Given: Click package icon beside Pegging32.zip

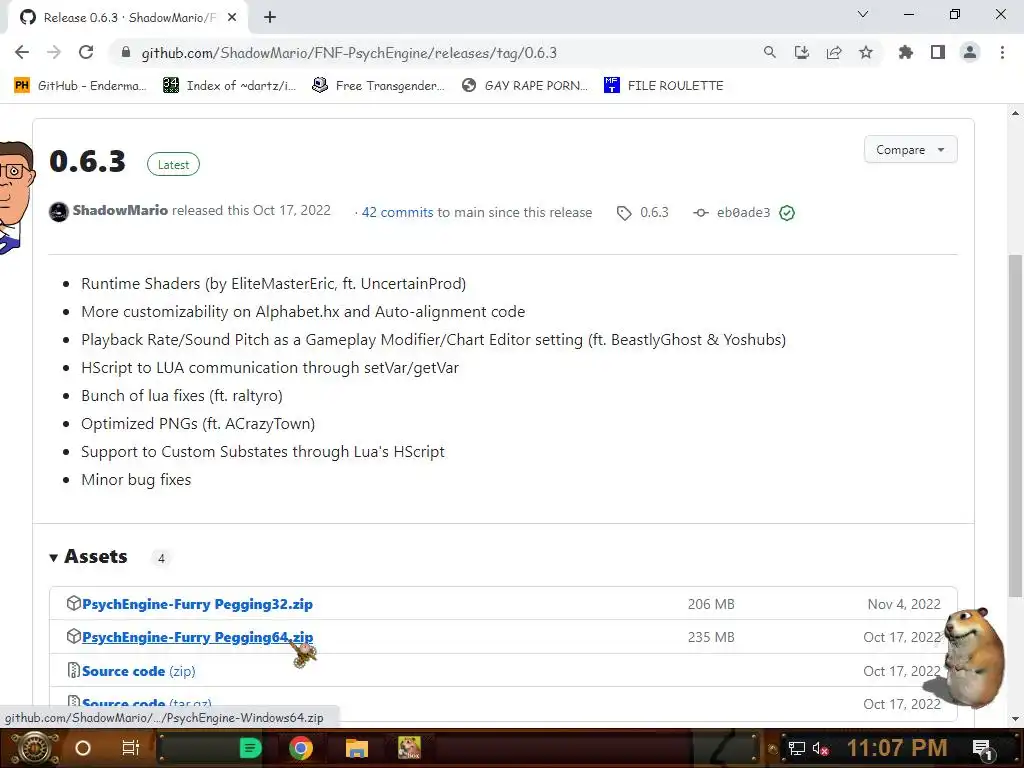Looking at the screenshot, I should (x=74, y=603).
